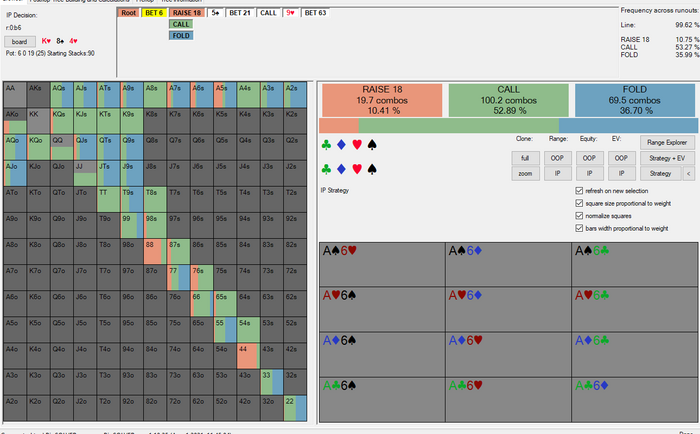Toggle 'refresh on new selection' checkbox

(579, 191)
